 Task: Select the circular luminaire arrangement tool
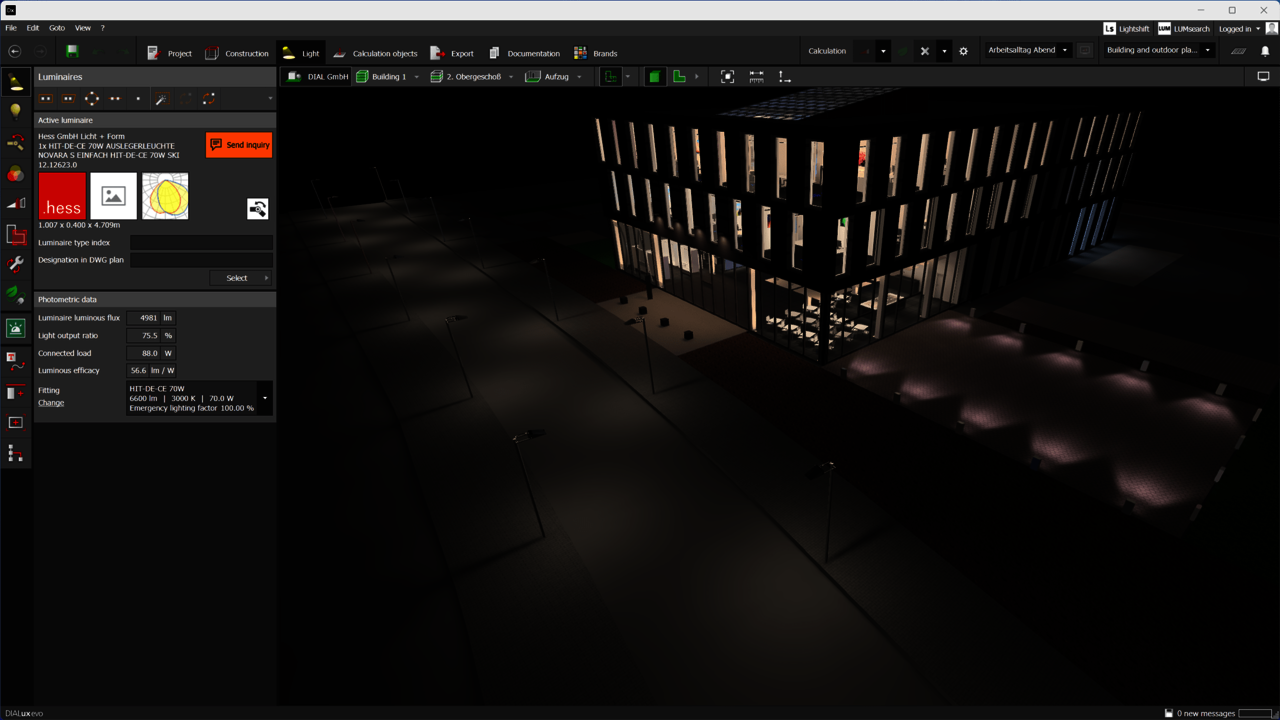(x=92, y=99)
